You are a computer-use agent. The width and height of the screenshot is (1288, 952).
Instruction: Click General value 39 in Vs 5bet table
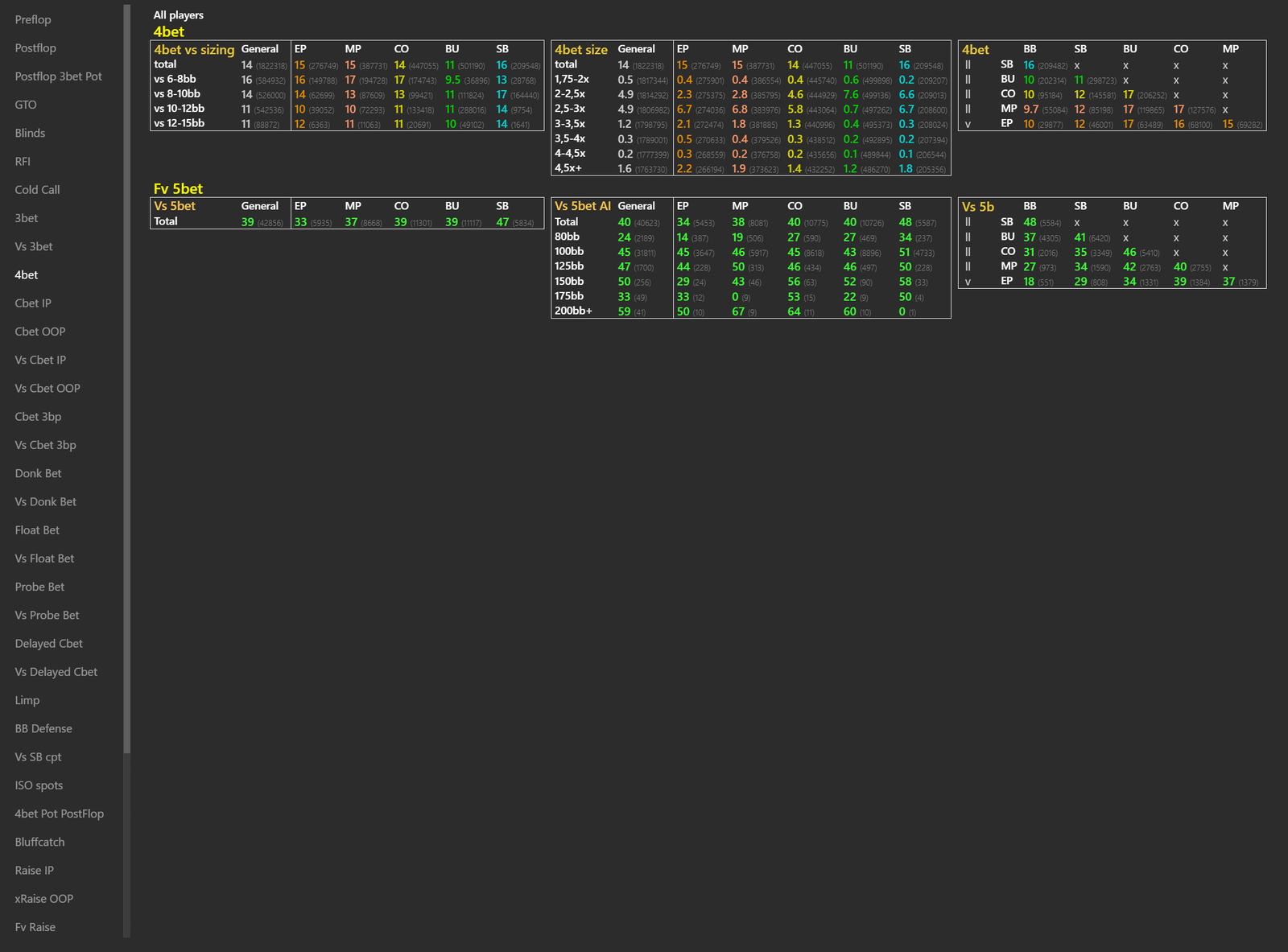tap(248, 222)
